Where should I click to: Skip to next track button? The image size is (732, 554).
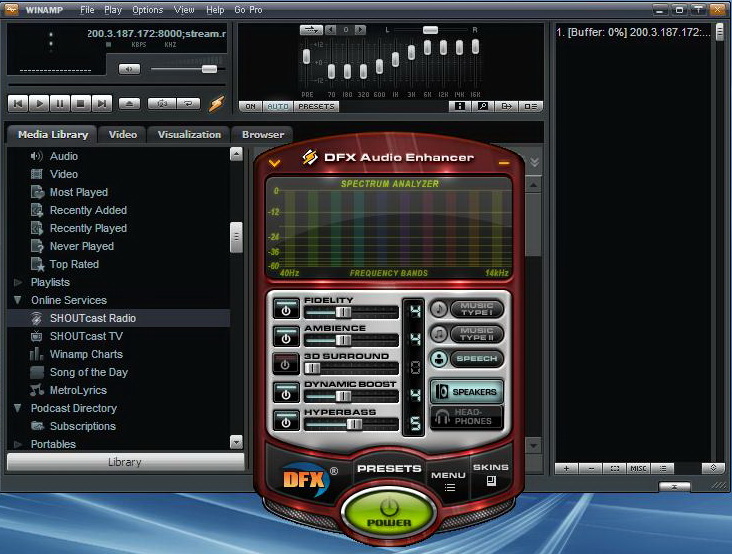click(x=102, y=103)
